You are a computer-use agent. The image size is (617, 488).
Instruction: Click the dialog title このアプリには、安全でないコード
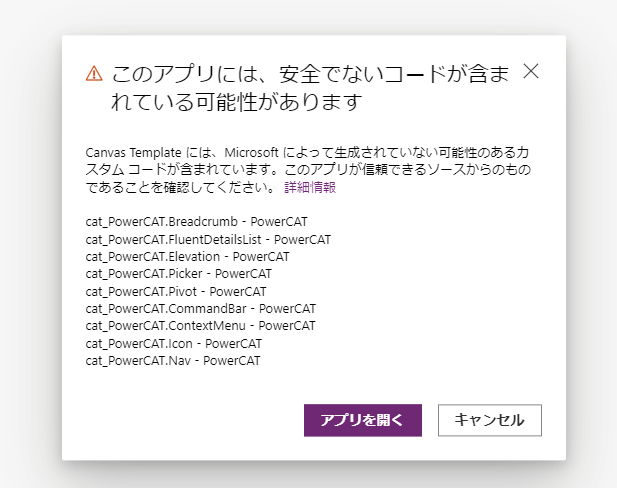point(310,88)
